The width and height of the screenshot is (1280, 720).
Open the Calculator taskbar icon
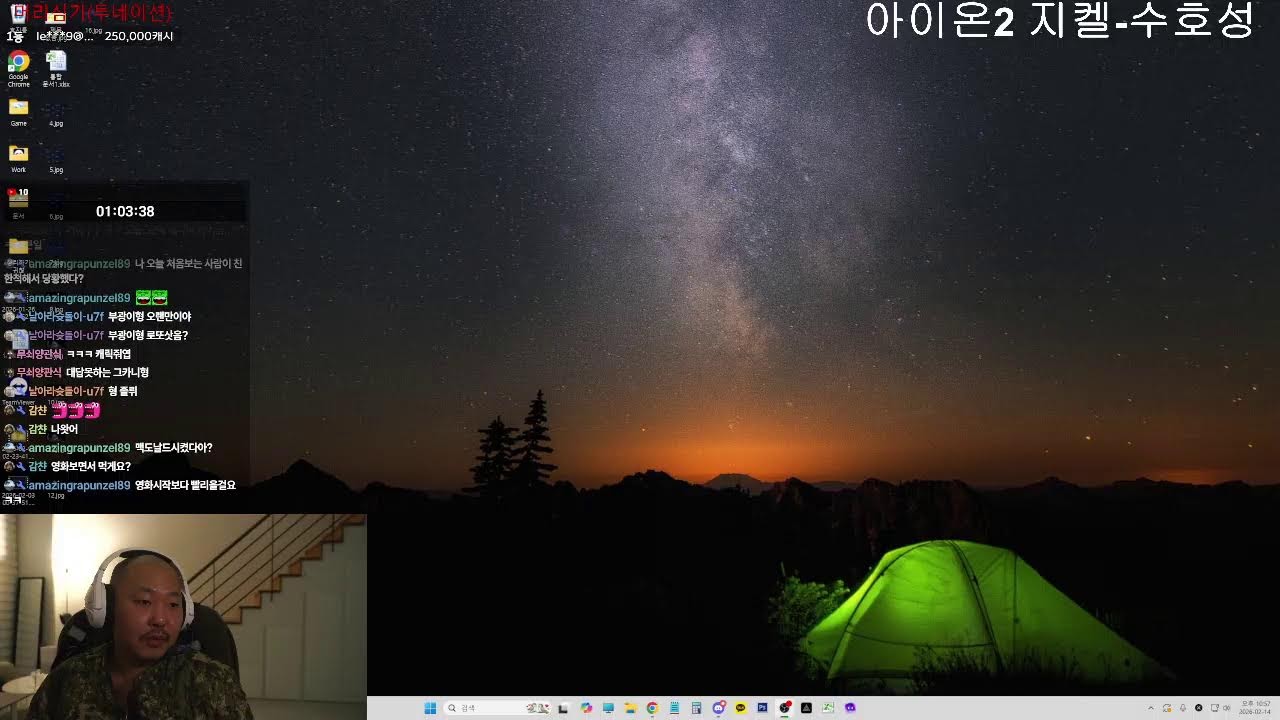click(x=696, y=708)
